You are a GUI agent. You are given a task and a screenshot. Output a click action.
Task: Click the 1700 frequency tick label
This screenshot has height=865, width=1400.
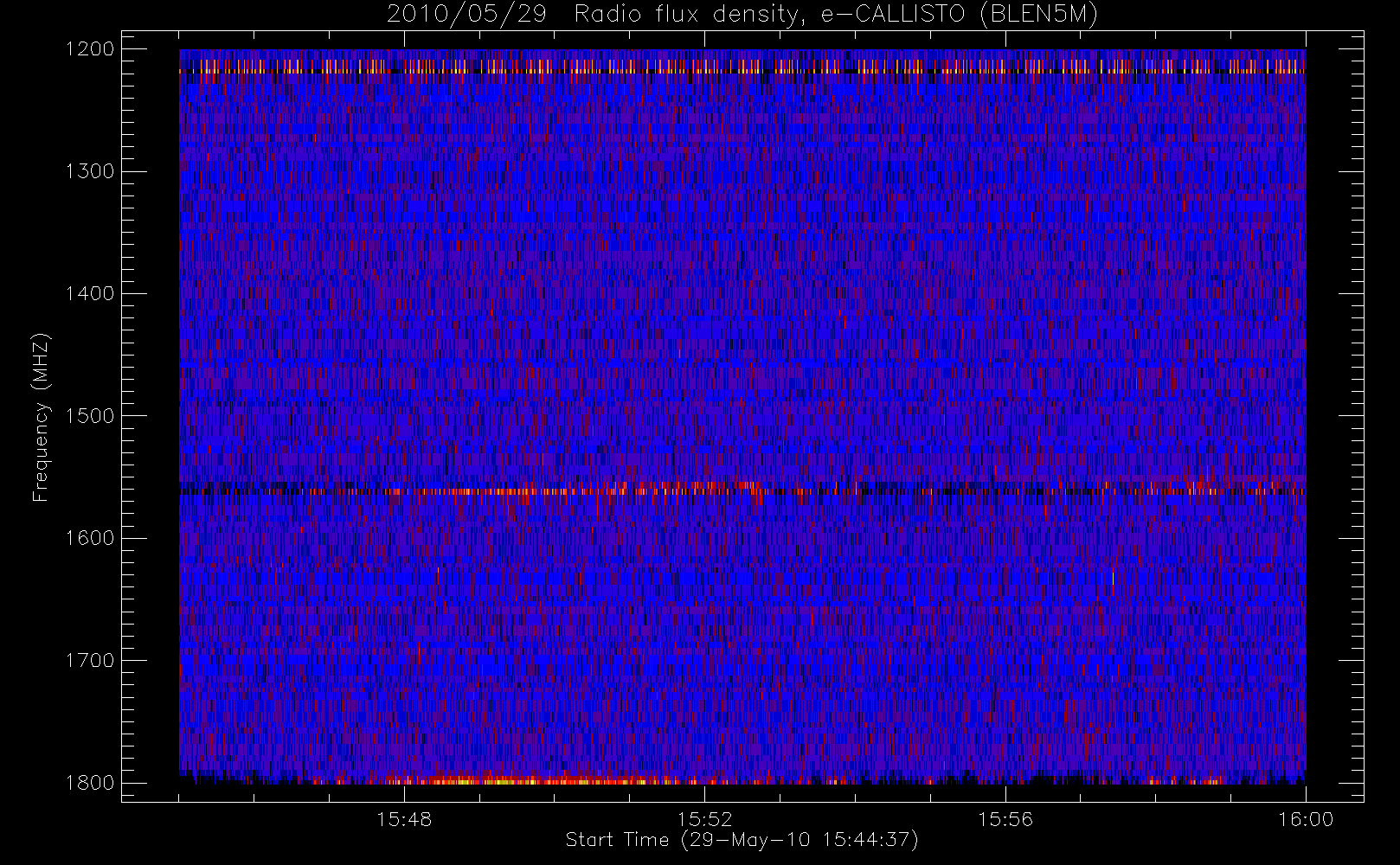pyautogui.click(x=90, y=660)
